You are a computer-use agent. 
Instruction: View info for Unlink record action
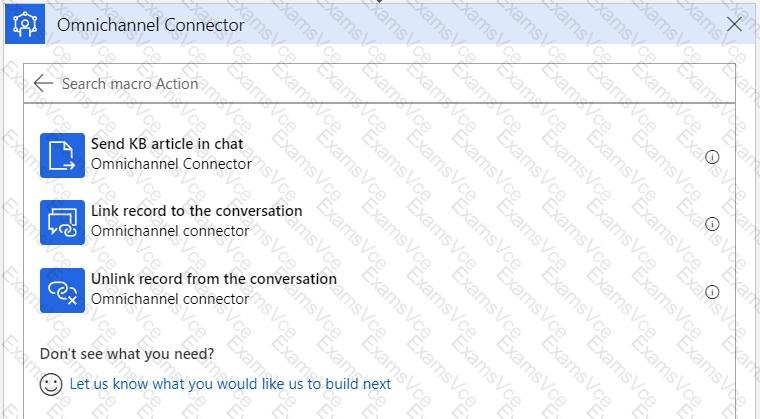click(712, 292)
